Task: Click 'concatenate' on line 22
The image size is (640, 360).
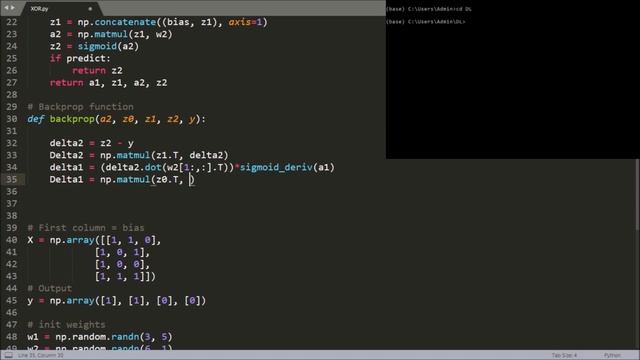Action: click(125, 22)
